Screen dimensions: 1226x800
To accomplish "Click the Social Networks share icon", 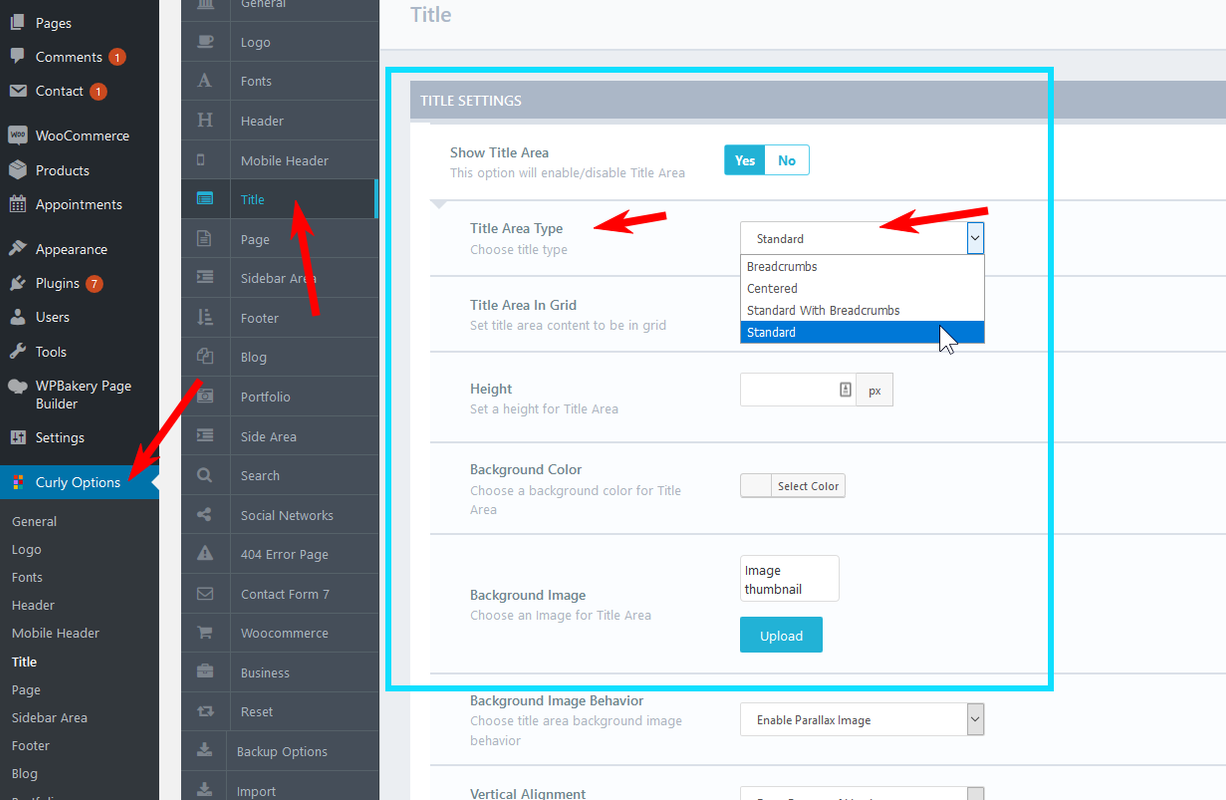I will (x=205, y=515).
